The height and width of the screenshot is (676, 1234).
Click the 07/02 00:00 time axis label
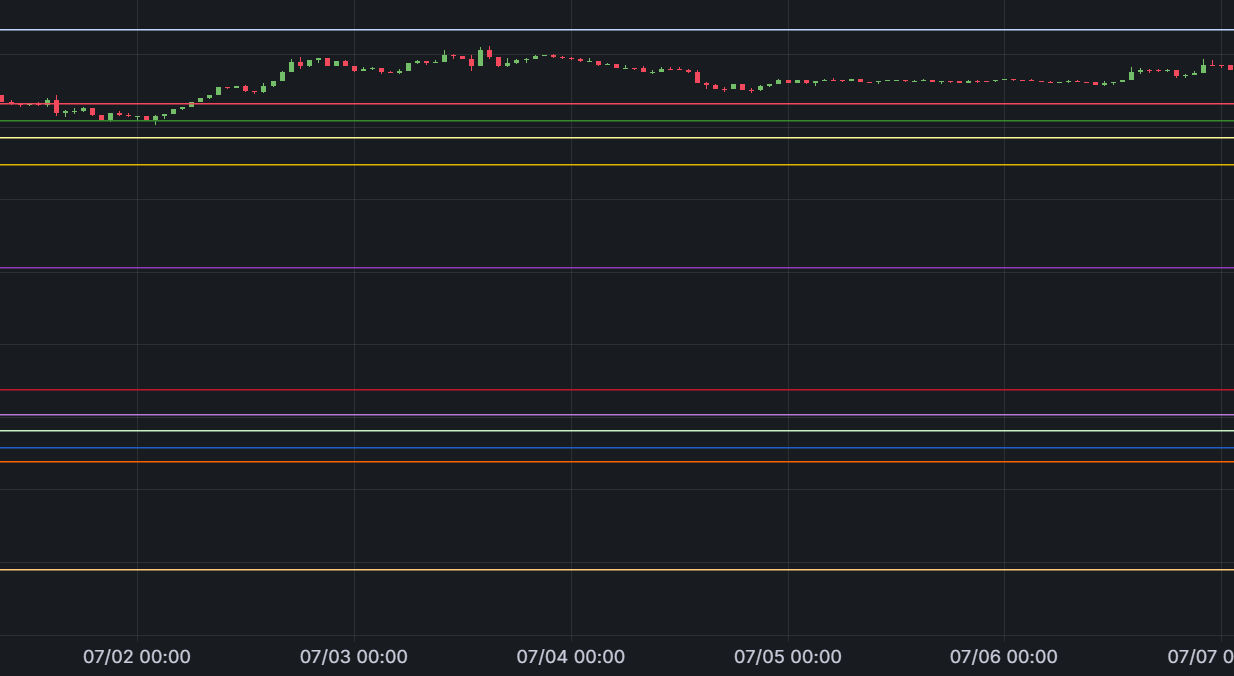pos(137,657)
